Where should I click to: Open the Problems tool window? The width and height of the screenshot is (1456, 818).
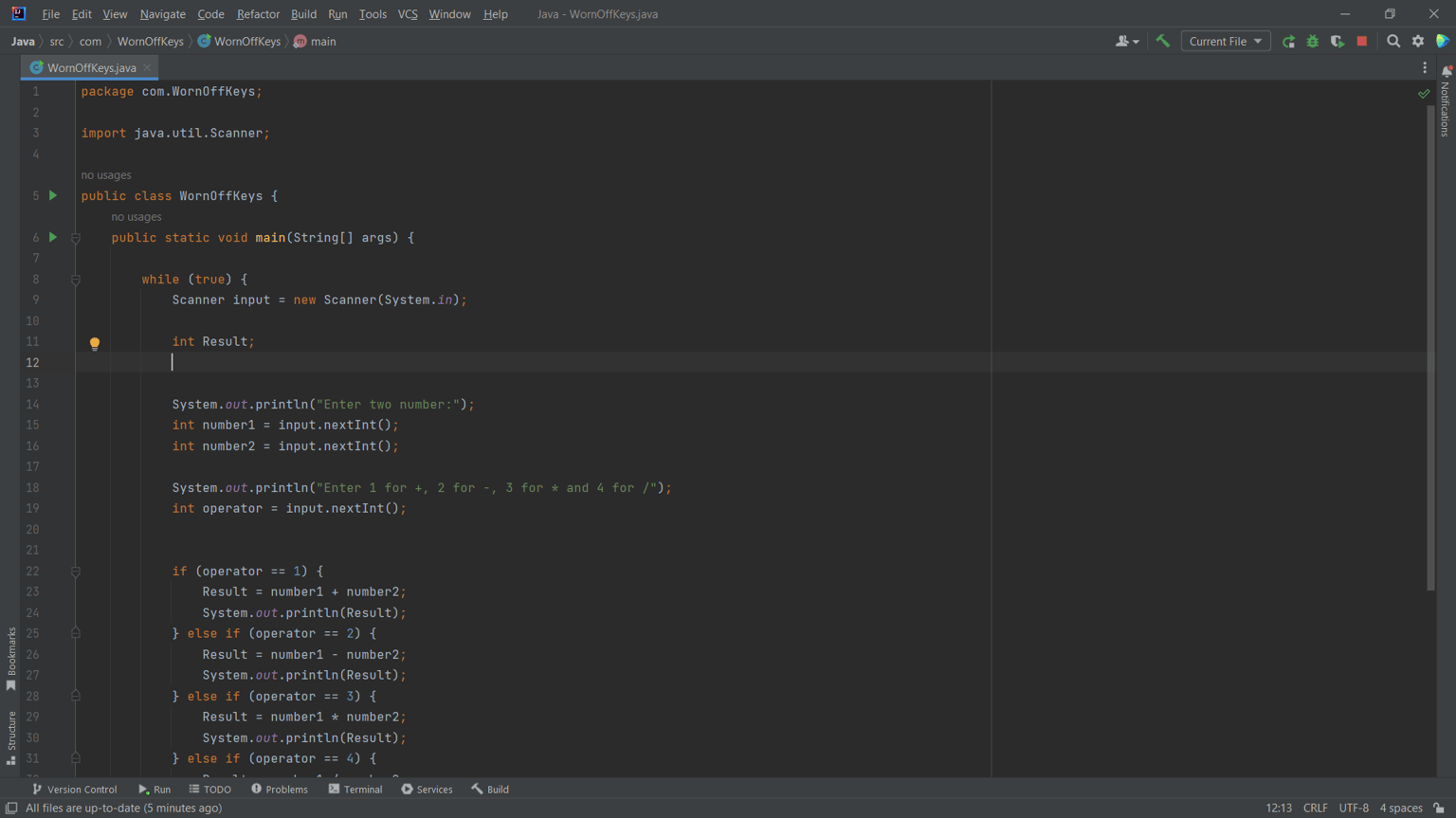280,789
